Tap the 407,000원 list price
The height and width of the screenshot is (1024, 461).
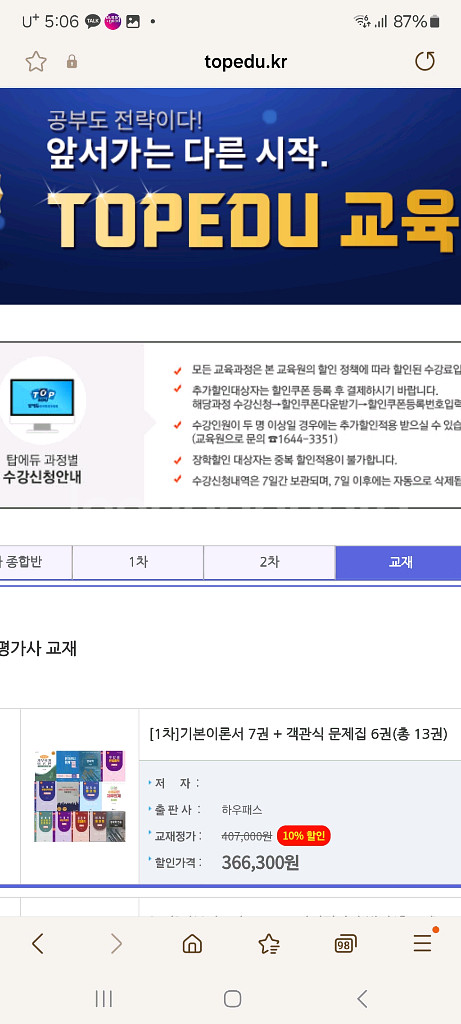point(247,836)
